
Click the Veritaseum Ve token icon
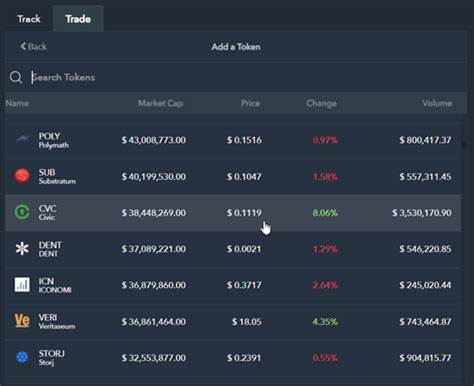pyautogui.click(x=22, y=321)
